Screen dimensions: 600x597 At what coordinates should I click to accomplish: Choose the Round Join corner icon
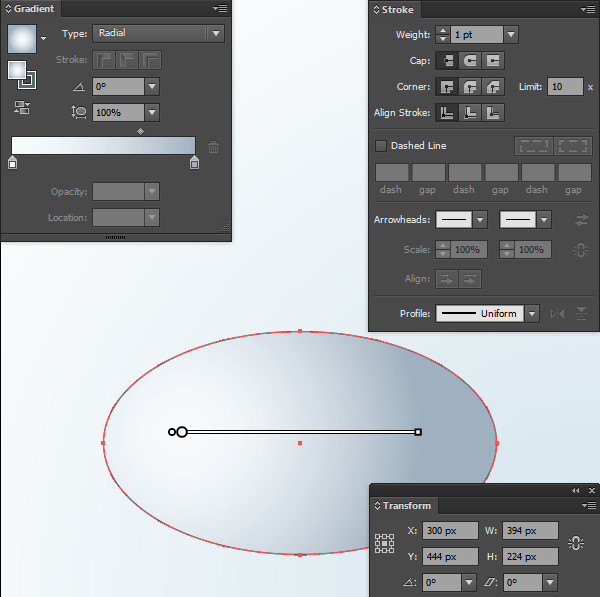click(x=470, y=87)
